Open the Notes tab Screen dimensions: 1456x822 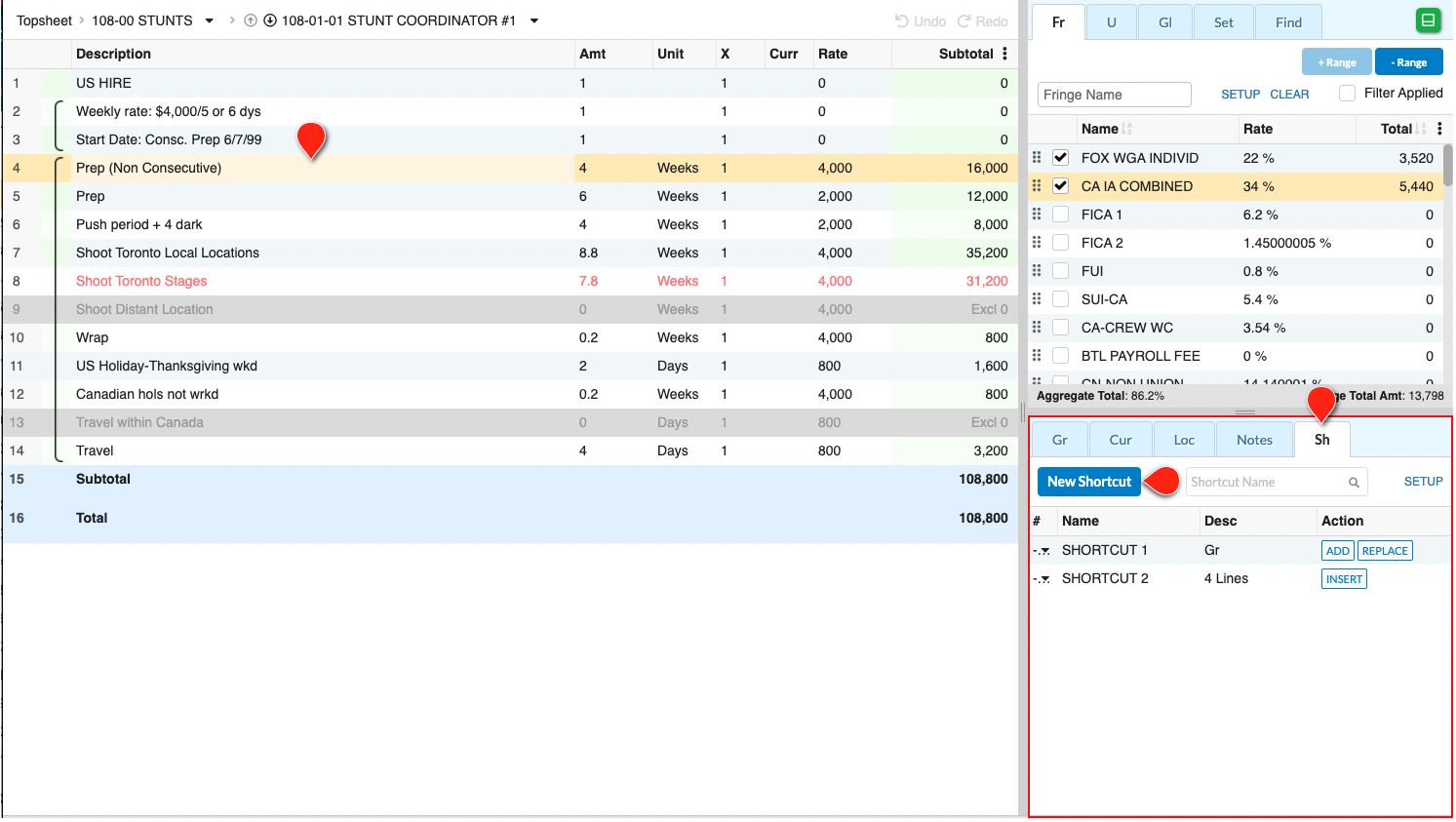(1254, 440)
